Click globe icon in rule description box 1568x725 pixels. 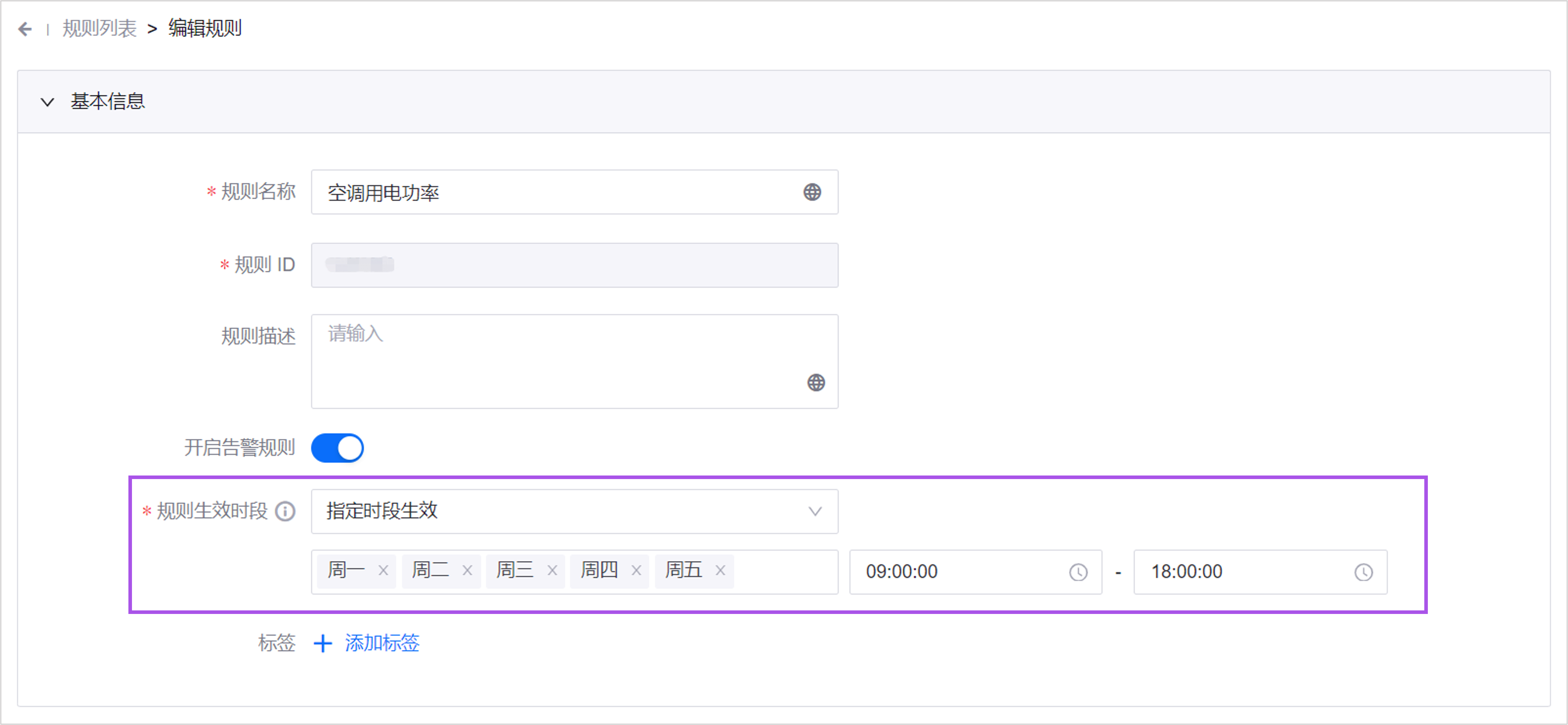[x=816, y=383]
